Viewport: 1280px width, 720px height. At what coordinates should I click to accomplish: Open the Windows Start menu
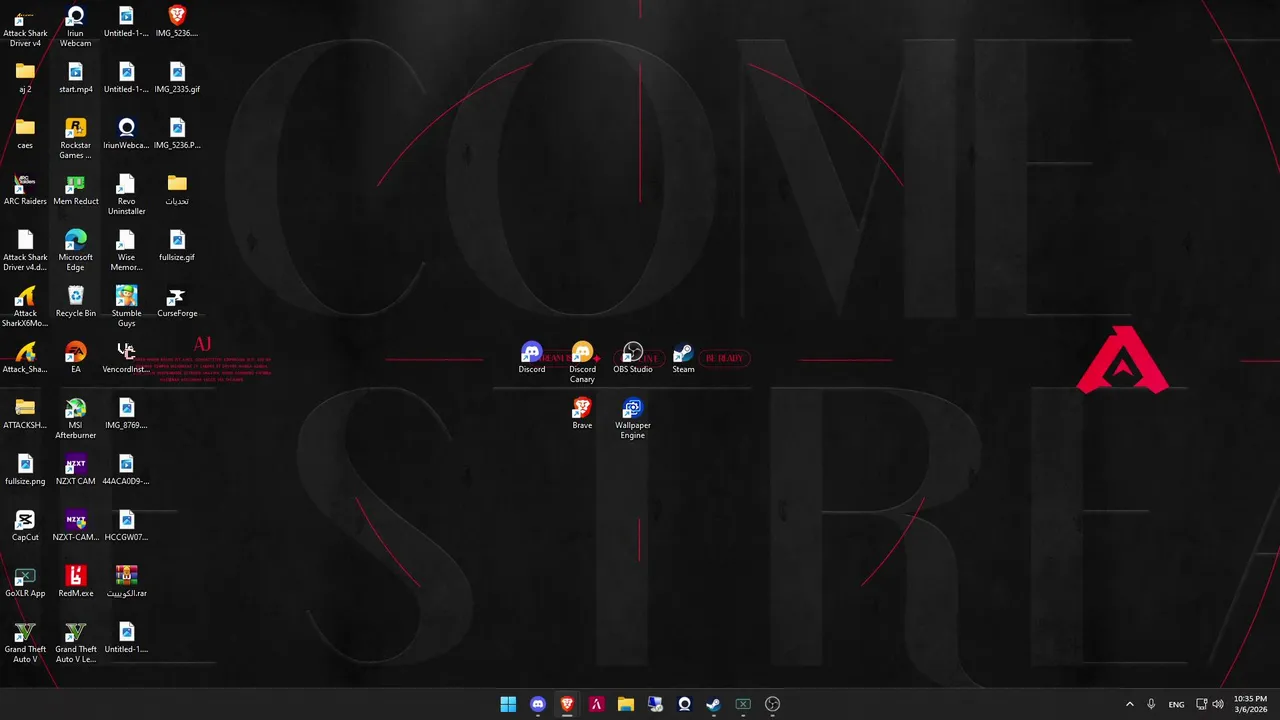click(x=508, y=704)
